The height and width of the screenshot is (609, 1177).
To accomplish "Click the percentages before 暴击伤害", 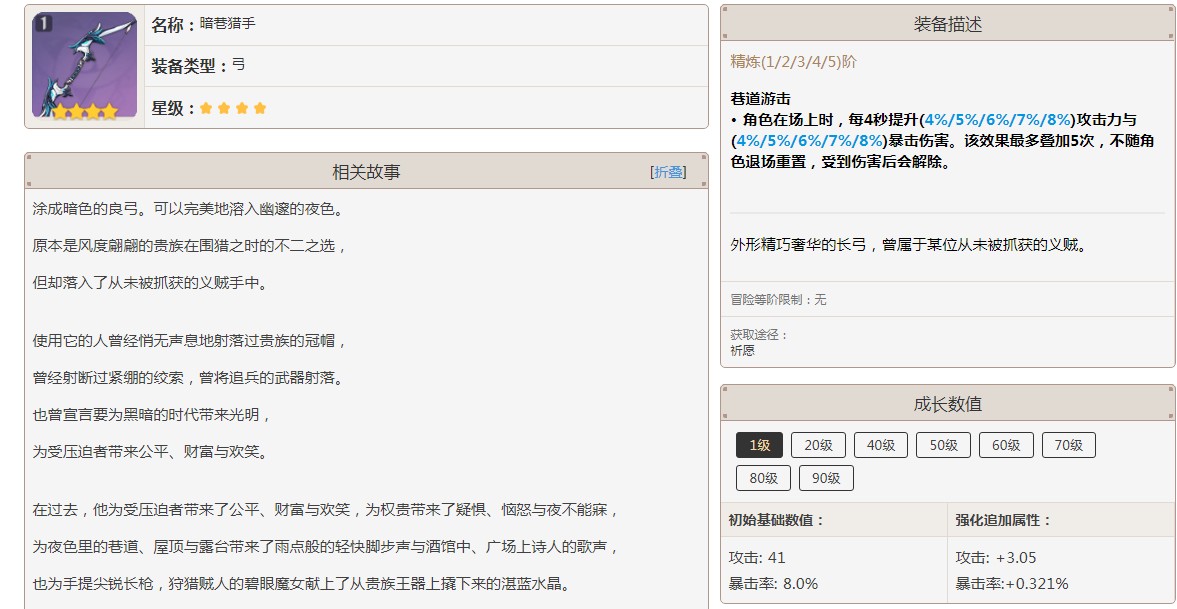I will pos(809,140).
